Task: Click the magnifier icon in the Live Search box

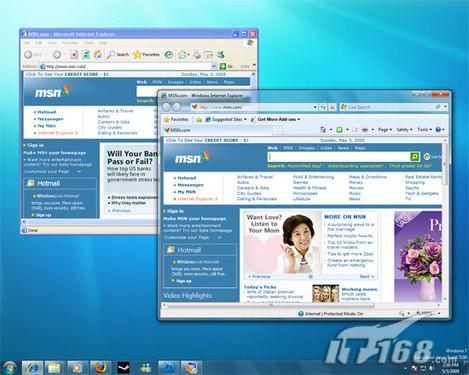Action: coord(438,107)
